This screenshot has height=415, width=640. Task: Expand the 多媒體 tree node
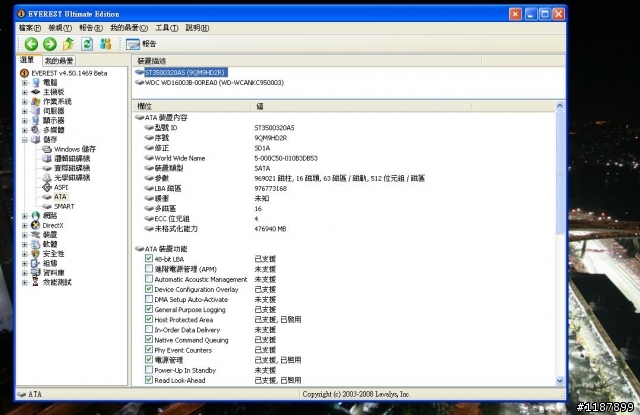click(x=24, y=130)
